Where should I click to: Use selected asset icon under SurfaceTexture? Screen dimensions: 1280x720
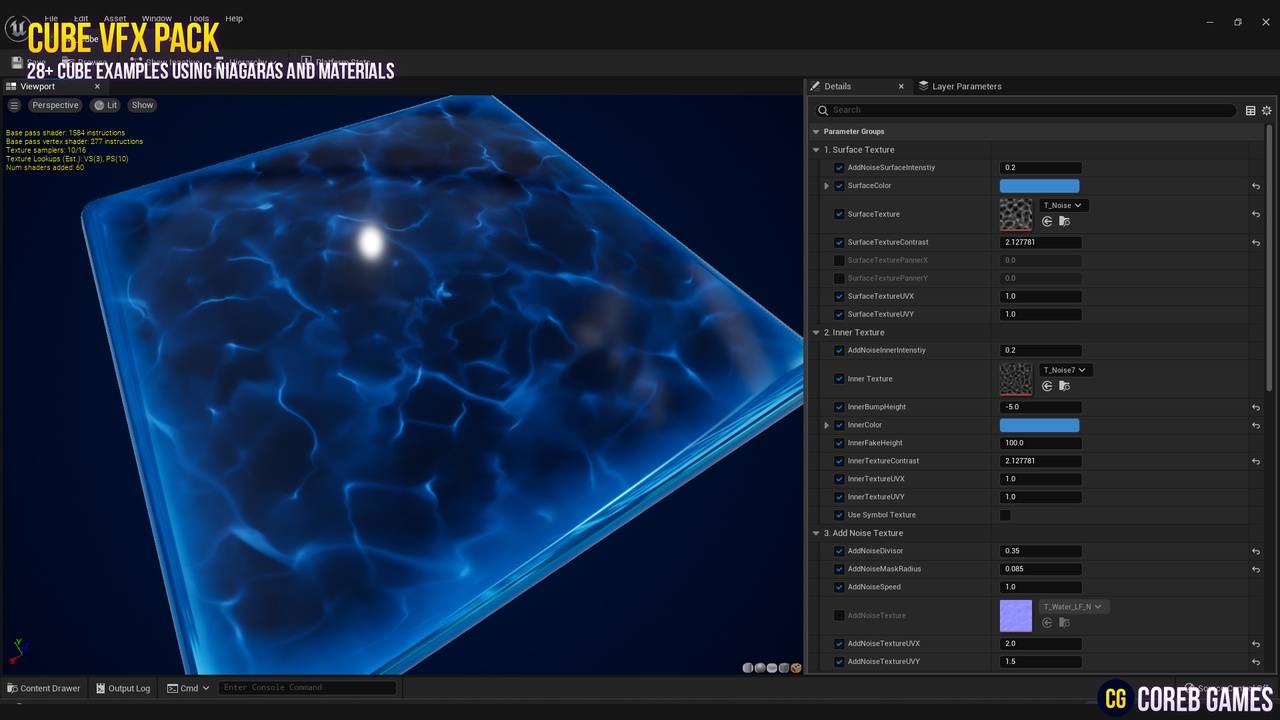click(1047, 221)
